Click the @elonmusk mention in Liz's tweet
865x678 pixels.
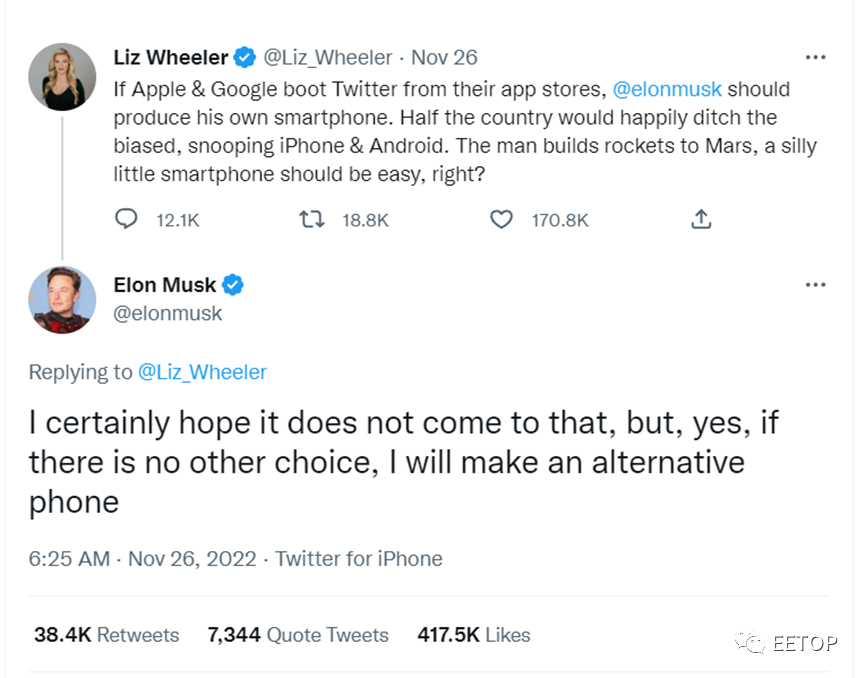coord(667,89)
